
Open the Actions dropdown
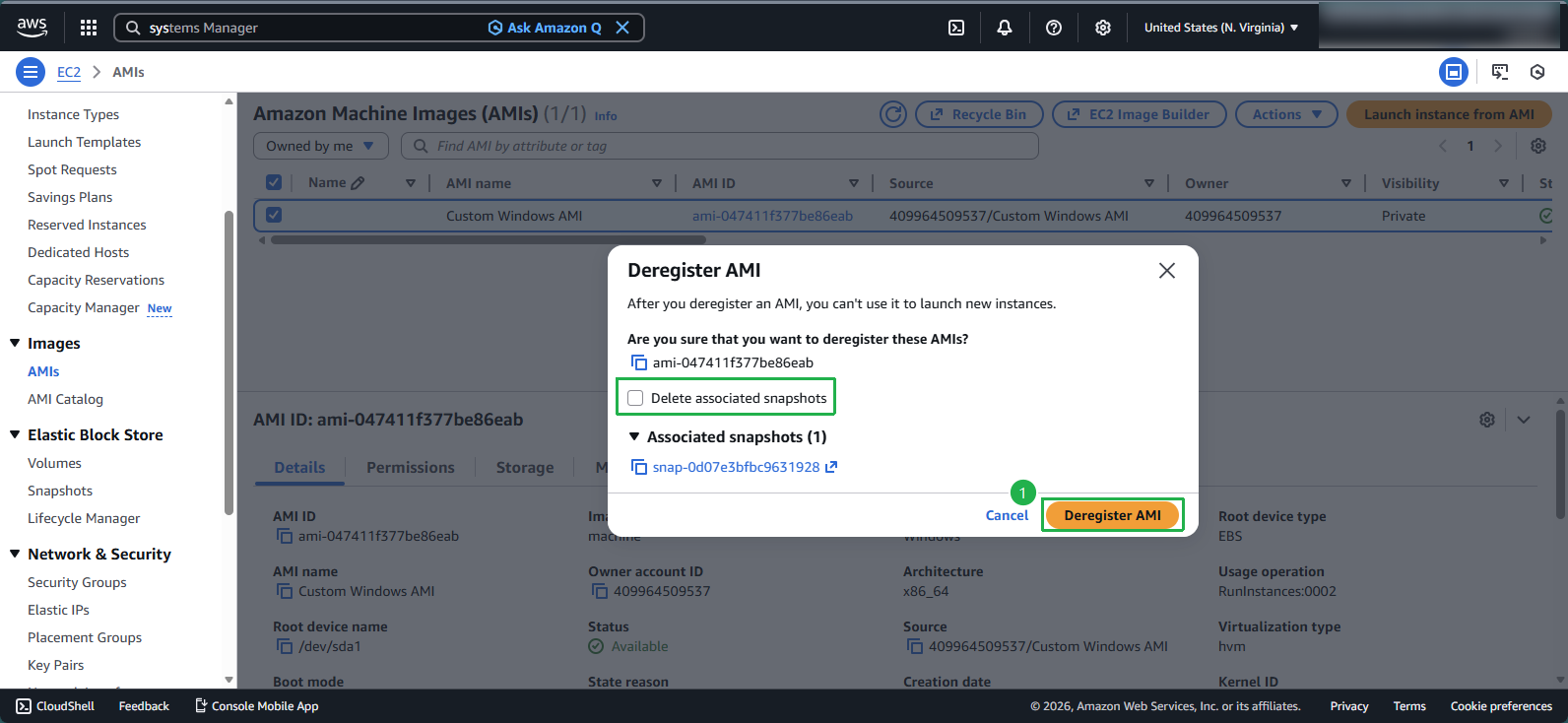pyautogui.click(x=1286, y=114)
